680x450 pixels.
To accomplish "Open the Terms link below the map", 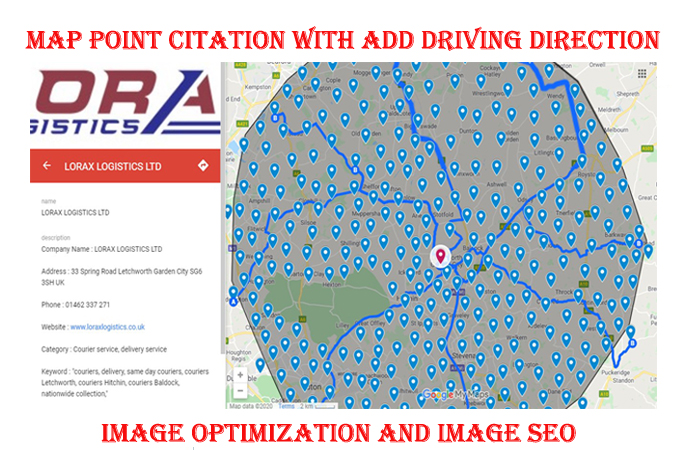I will coord(286,406).
